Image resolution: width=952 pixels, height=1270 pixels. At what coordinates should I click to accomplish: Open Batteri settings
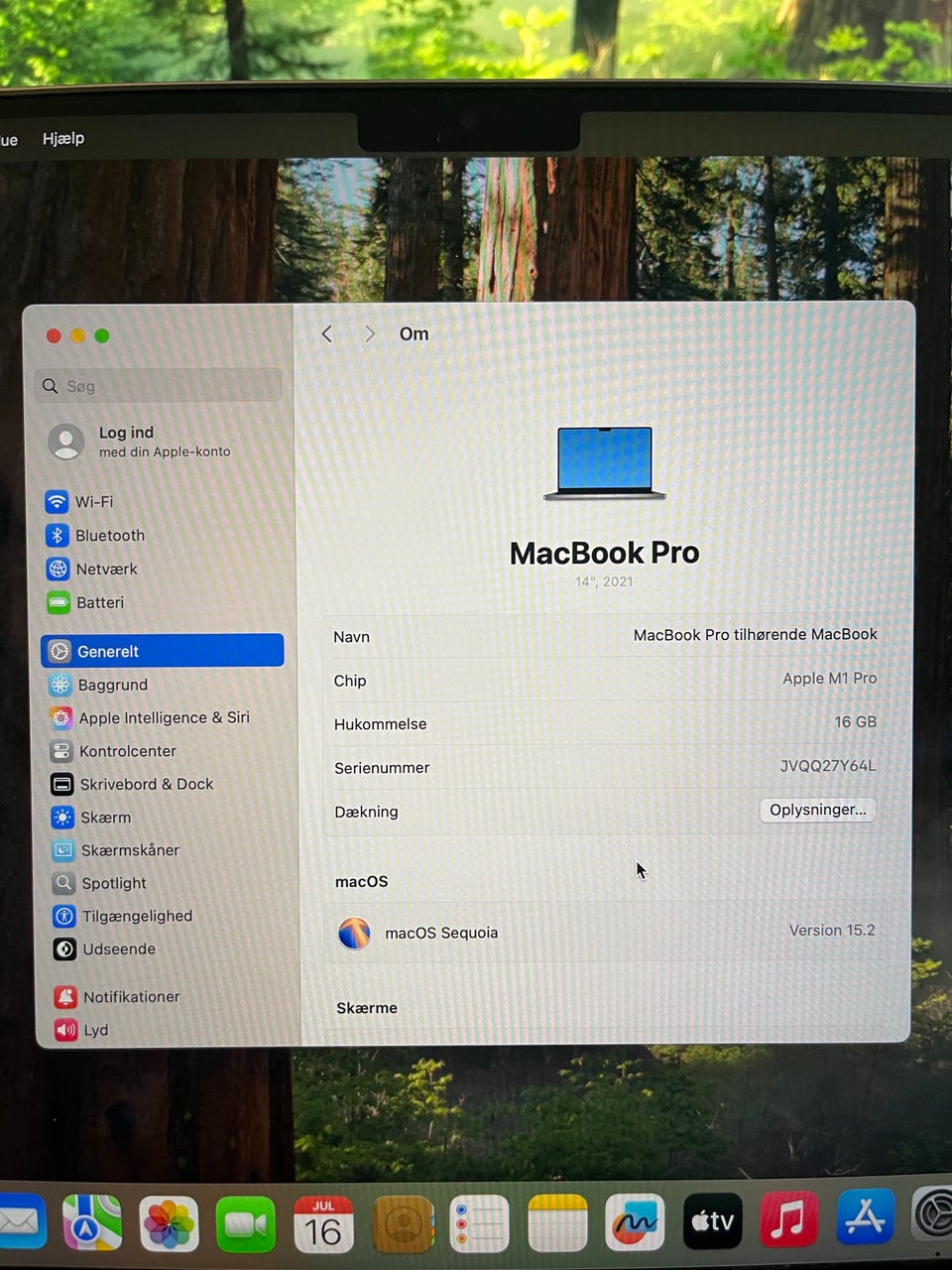tap(99, 603)
